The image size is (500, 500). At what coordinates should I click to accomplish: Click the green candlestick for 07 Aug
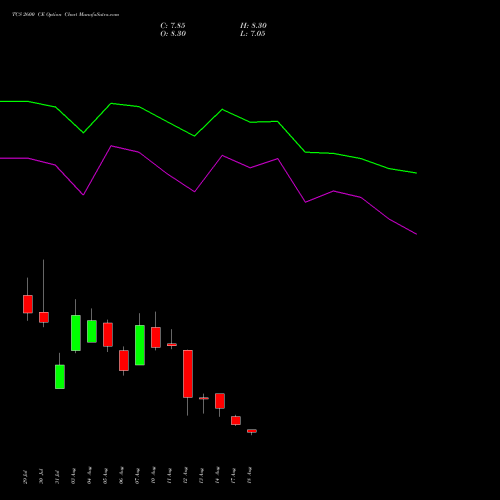click(x=140, y=345)
